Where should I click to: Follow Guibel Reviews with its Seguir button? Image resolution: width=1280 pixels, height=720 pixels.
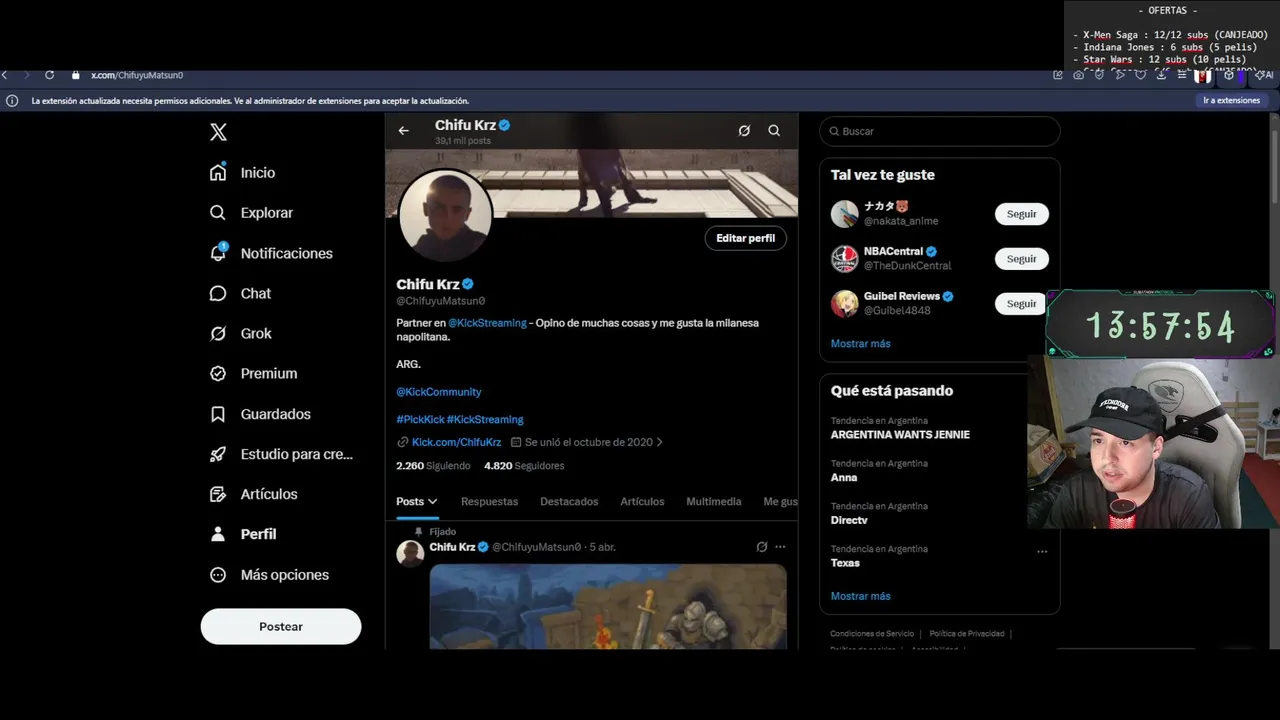[1021, 304]
